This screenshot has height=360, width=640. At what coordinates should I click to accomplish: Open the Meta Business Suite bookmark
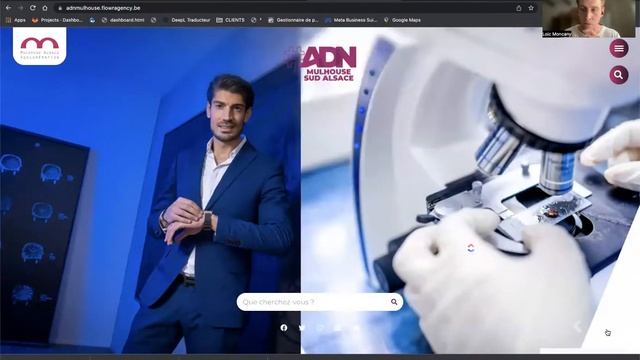(351, 20)
